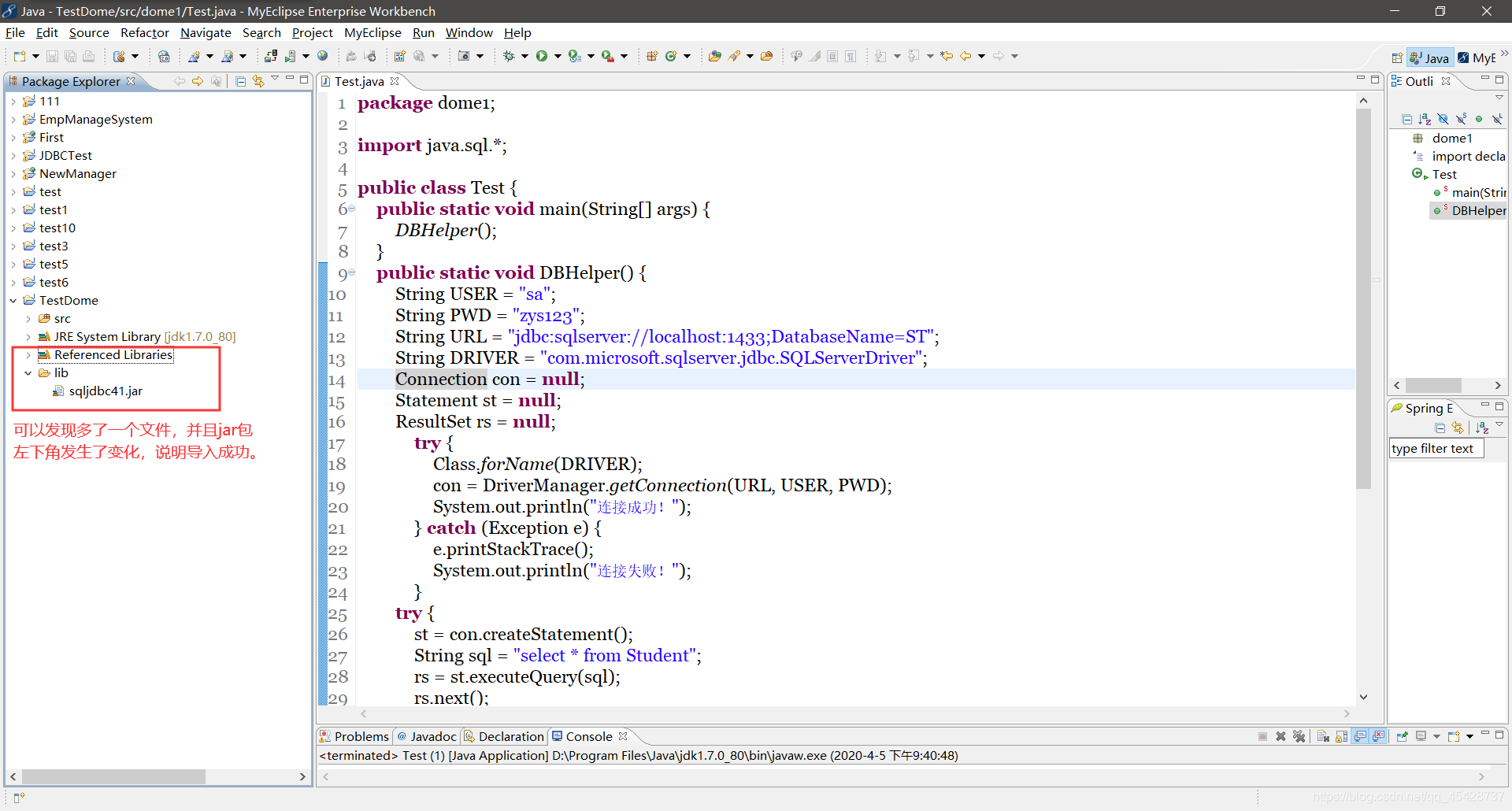Viewport: 1512px width, 811px height.
Task: Collapse the TestDome project
Action: click(13, 300)
